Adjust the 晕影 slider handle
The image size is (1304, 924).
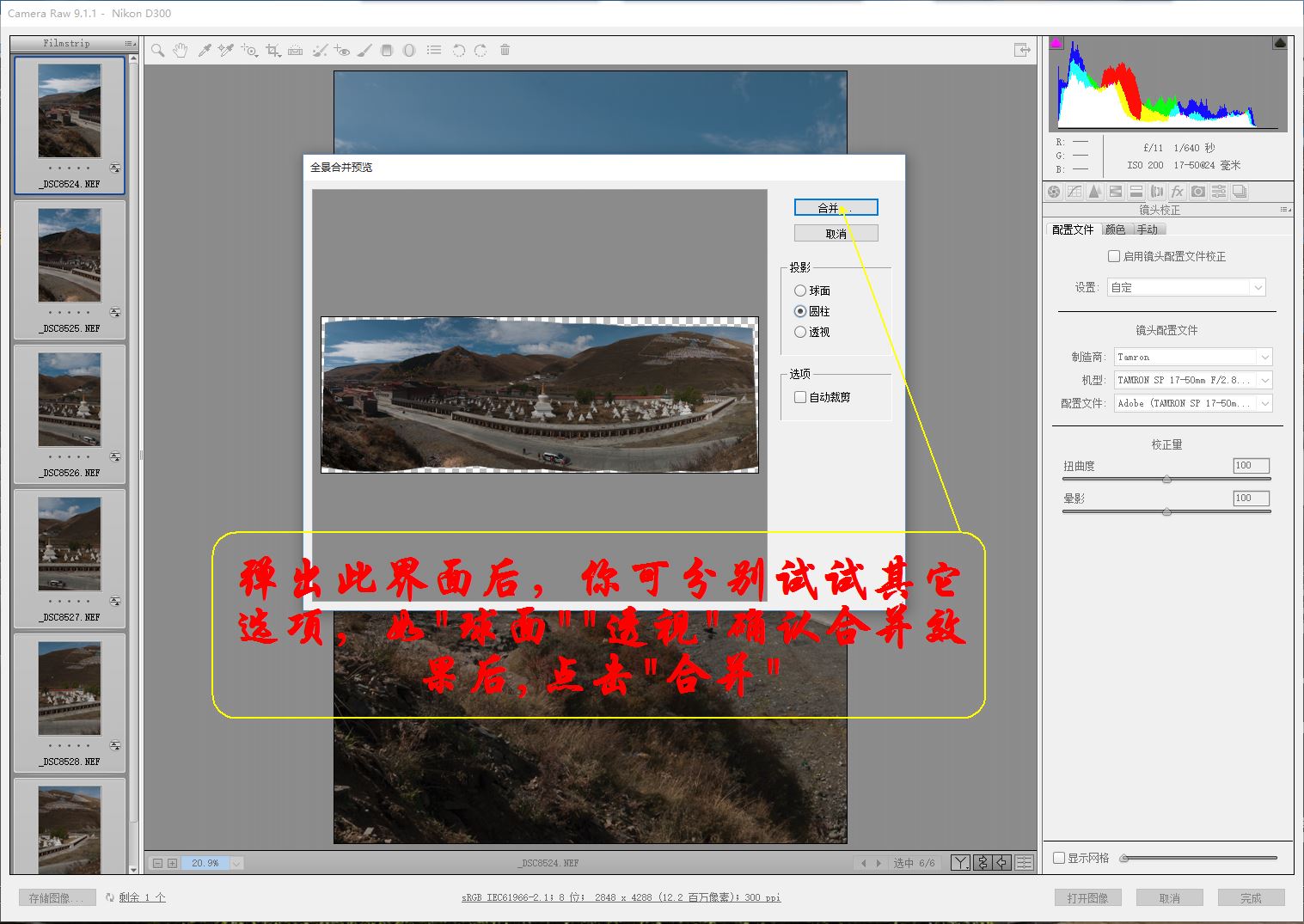click(1166, 511)
